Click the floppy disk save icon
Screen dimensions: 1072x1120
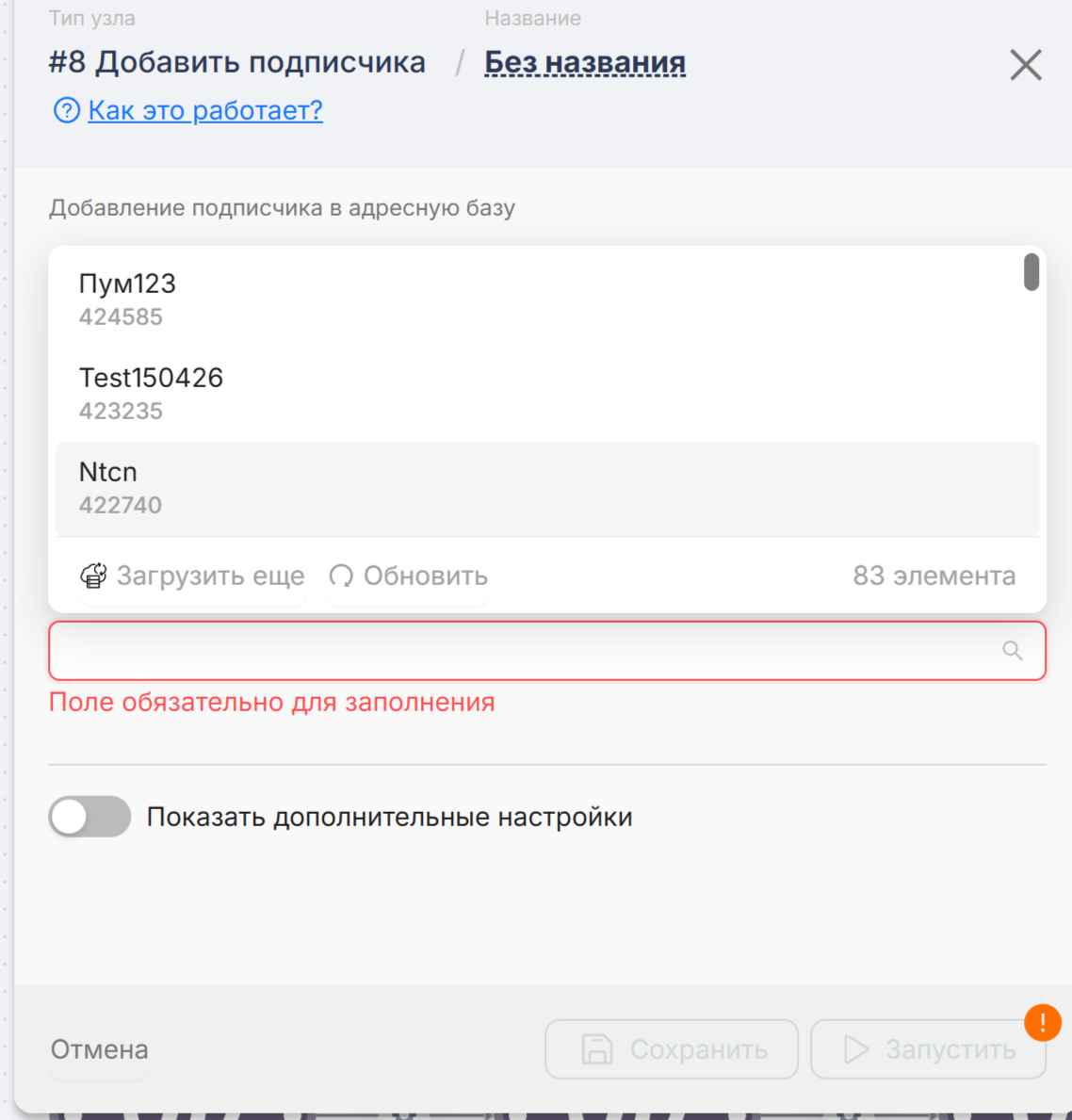point(596,1049)
